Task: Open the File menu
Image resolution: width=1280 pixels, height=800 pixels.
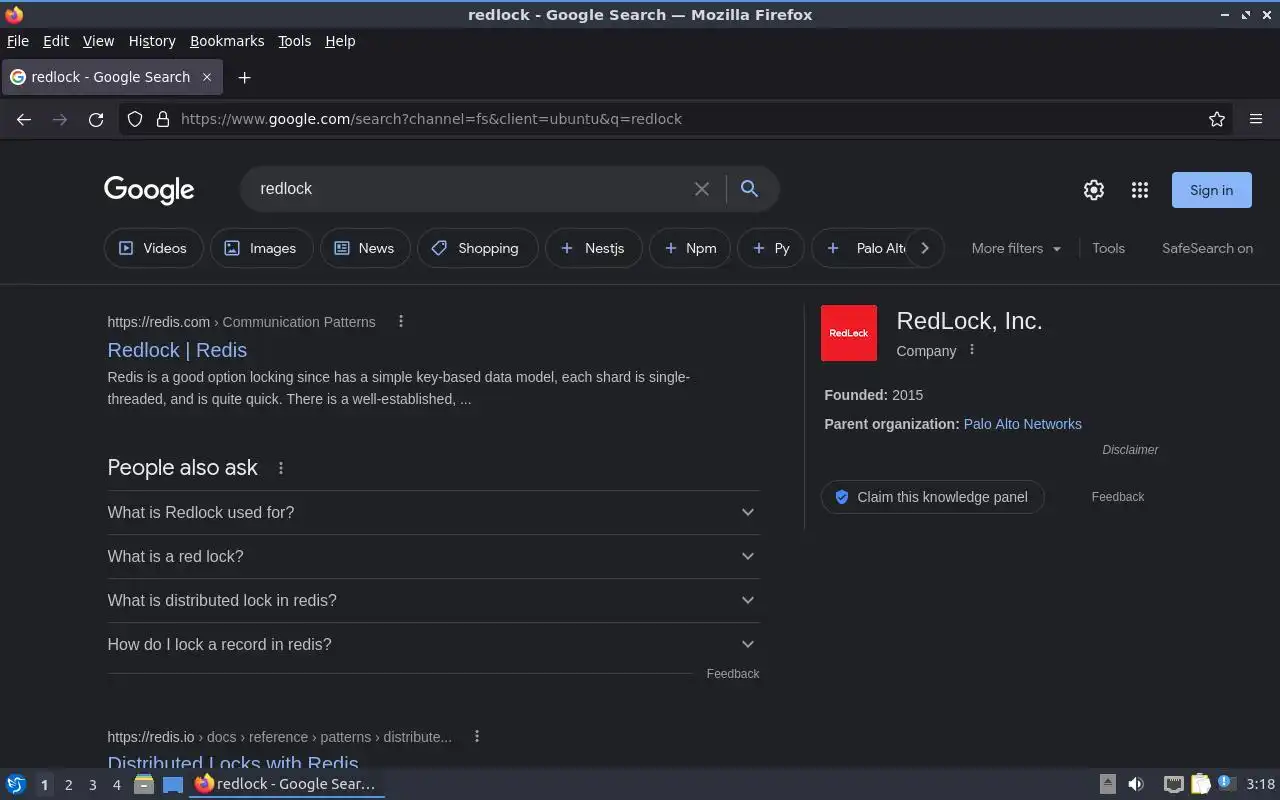Action: [x=18, y=41]
